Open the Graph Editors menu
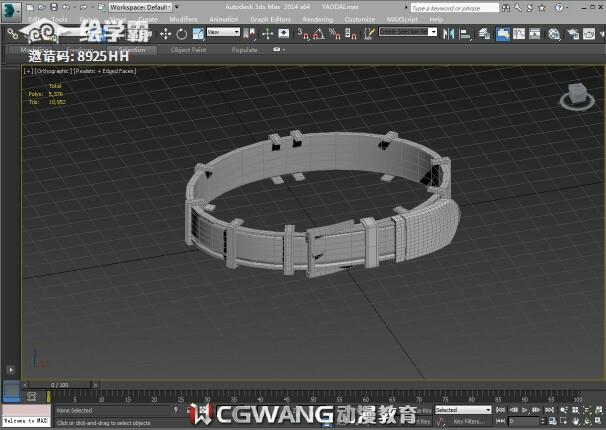 click(271, 19)
